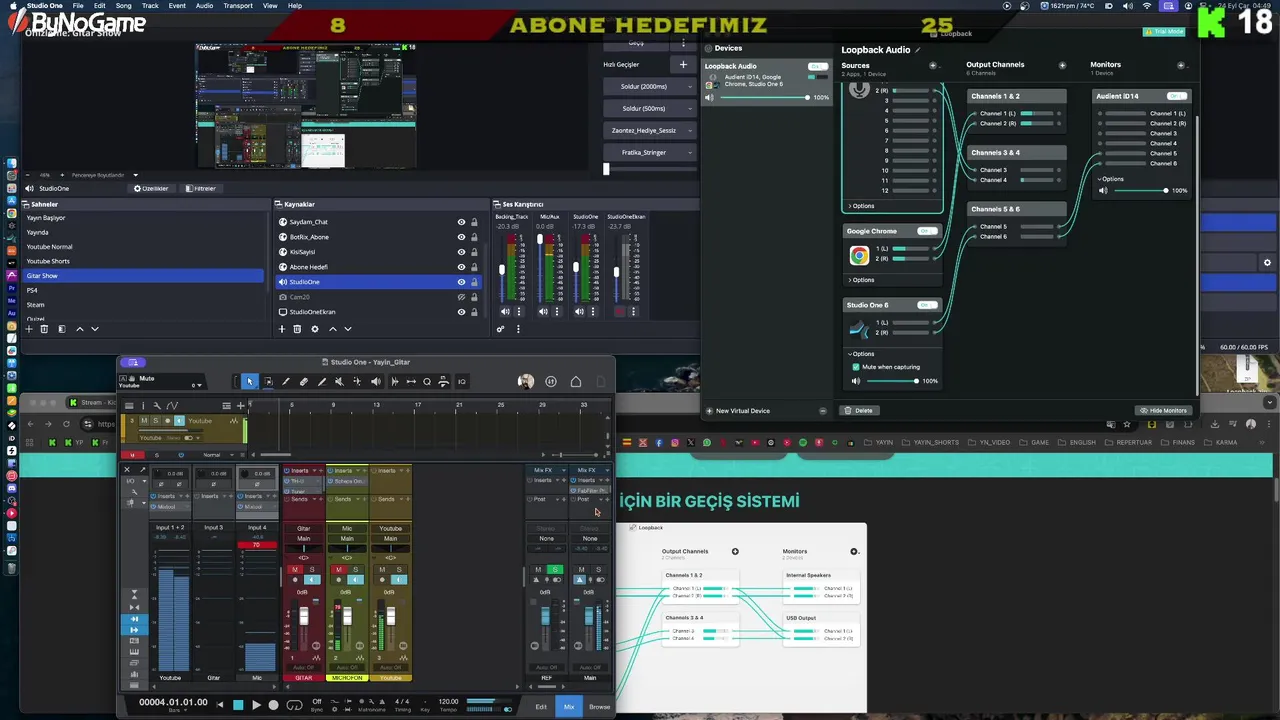Toggle the Loop button in Studio One transport
1280x720 pixels.
(x=294, y=705)
